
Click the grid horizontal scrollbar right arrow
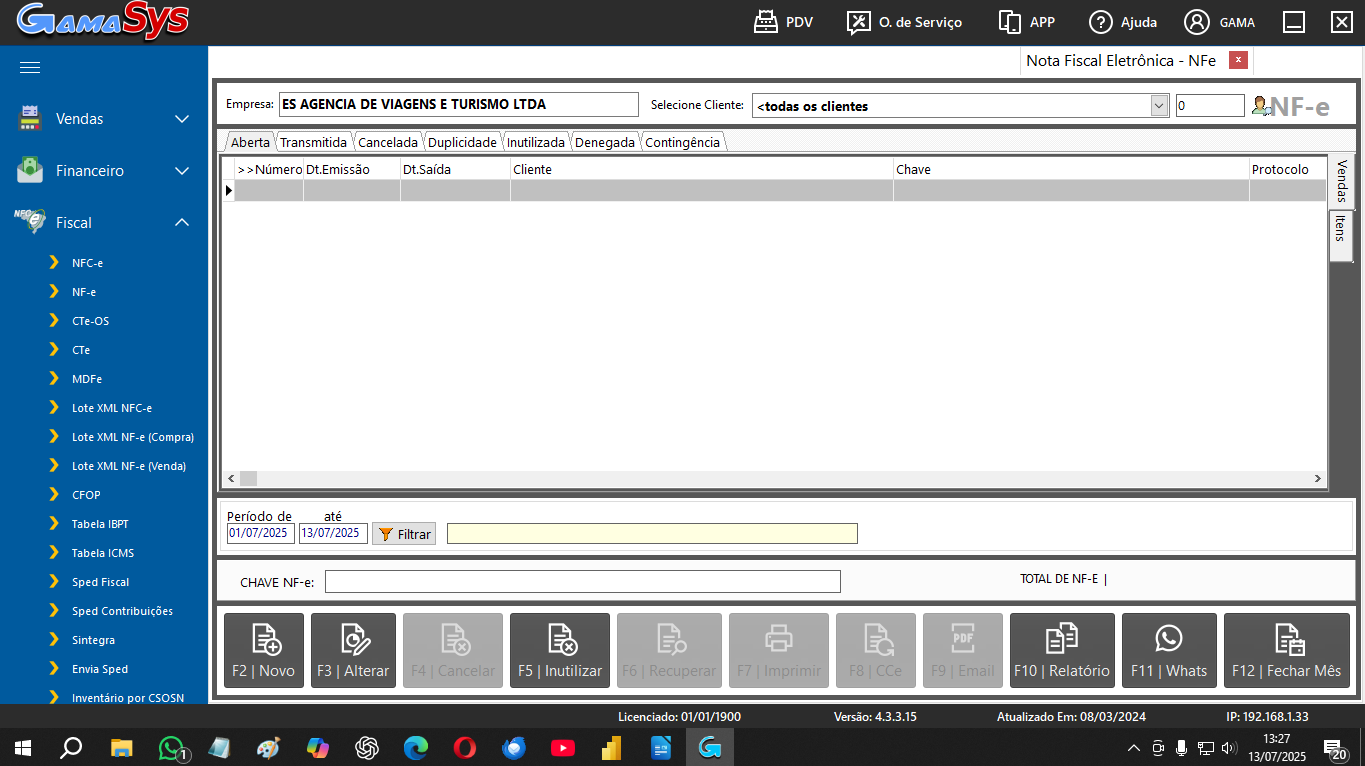click(1319, 479)
